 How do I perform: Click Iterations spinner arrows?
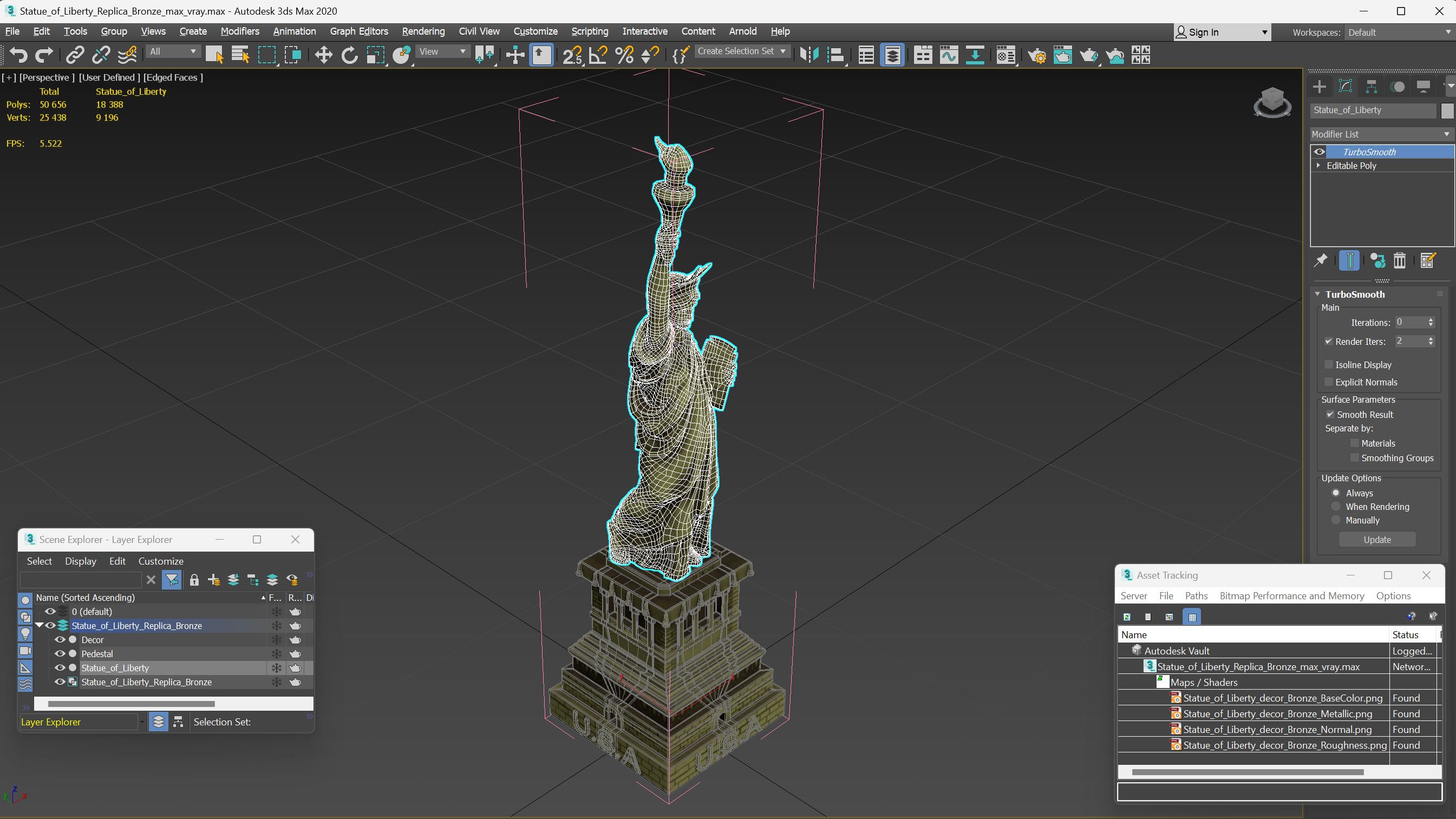(1431, 322)
